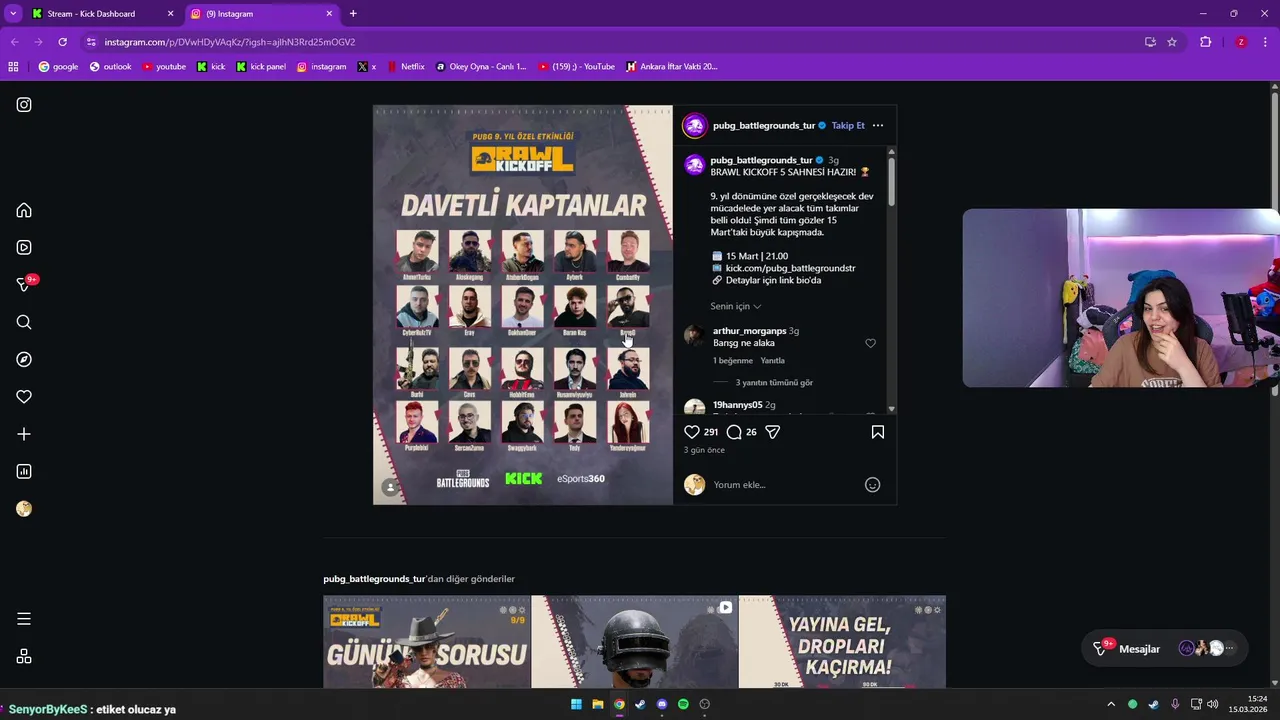Open the volume speaker tray icon

[x=1212, y=704]
